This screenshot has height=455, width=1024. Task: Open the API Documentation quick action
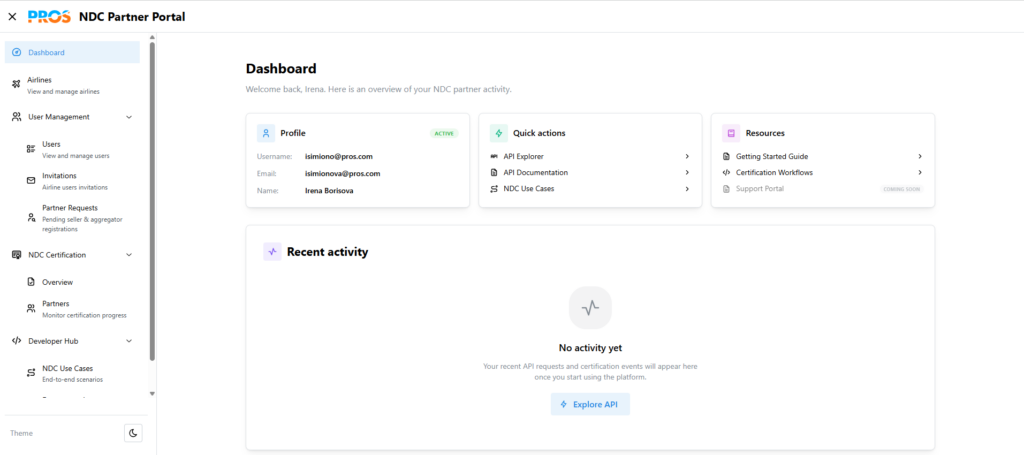[536, 172]
